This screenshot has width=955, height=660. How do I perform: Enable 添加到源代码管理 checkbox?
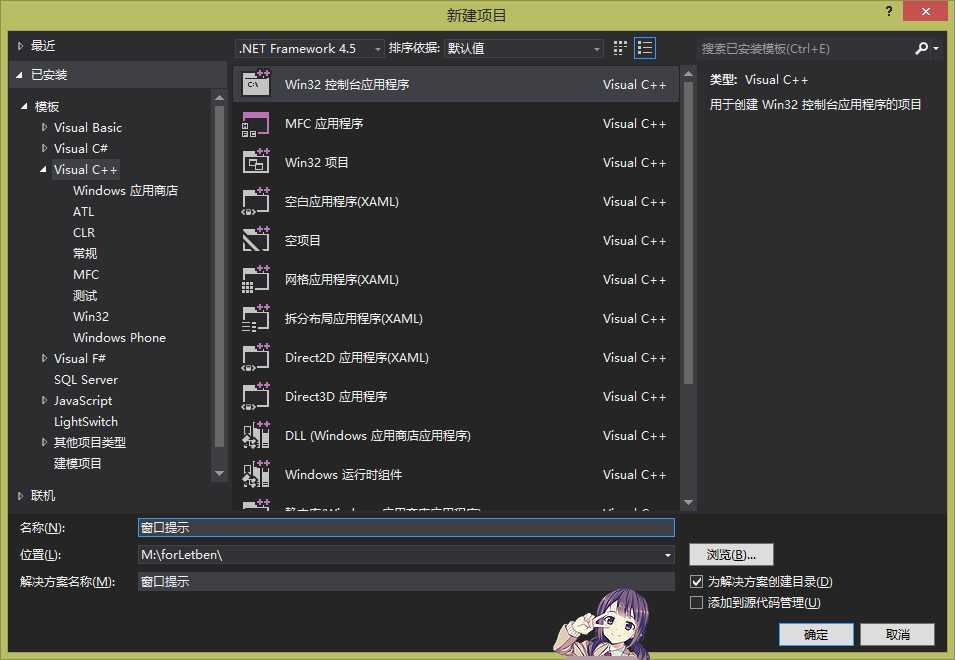[x=696, y=603]
